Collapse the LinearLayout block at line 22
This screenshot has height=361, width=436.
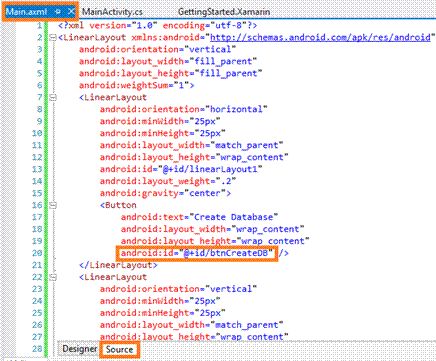(53, 277)
